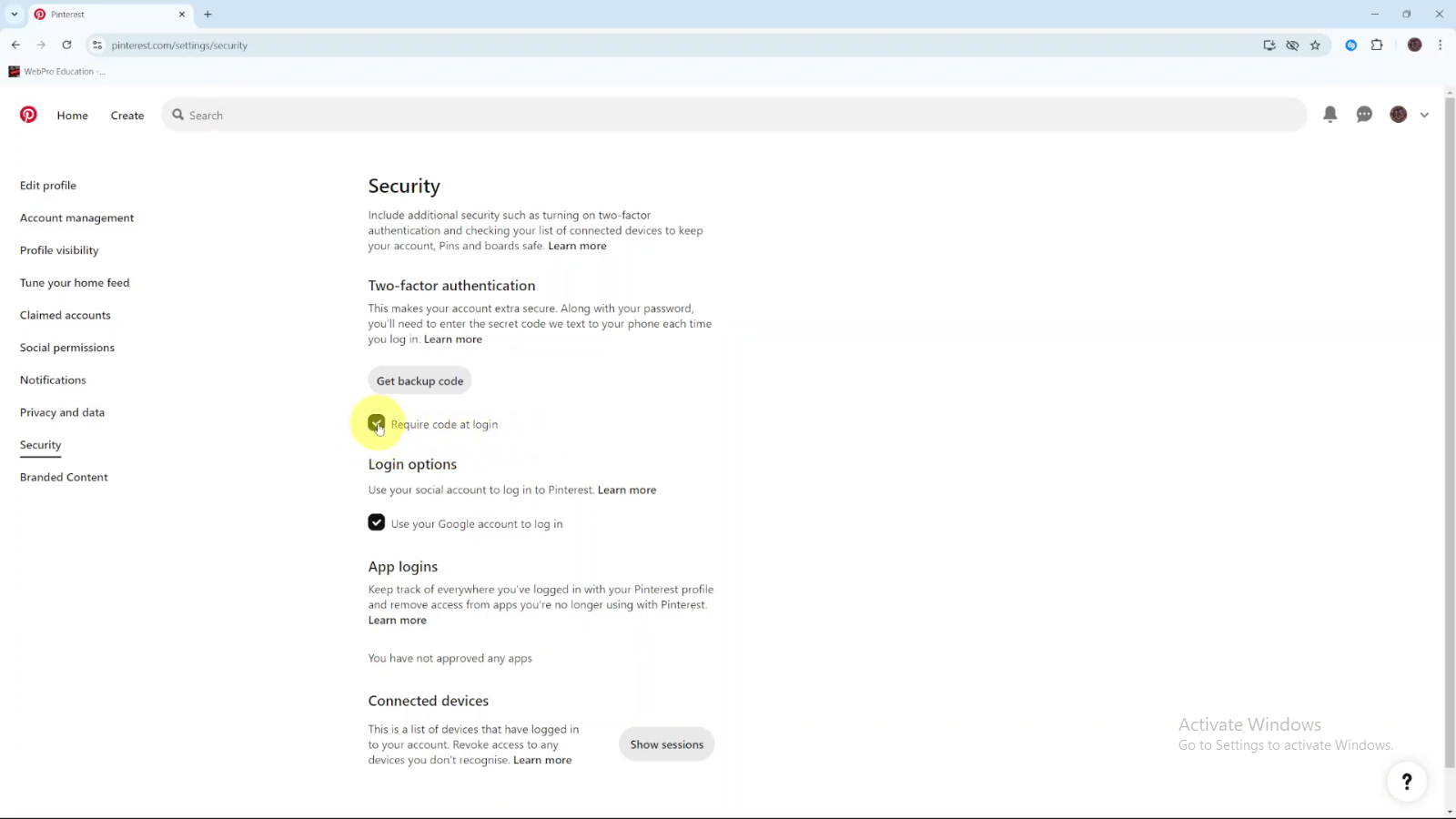The width and height of the screenshot is (1456, 819).
Task: Open the blue browser extension icon
Action: pos(1351,45)
